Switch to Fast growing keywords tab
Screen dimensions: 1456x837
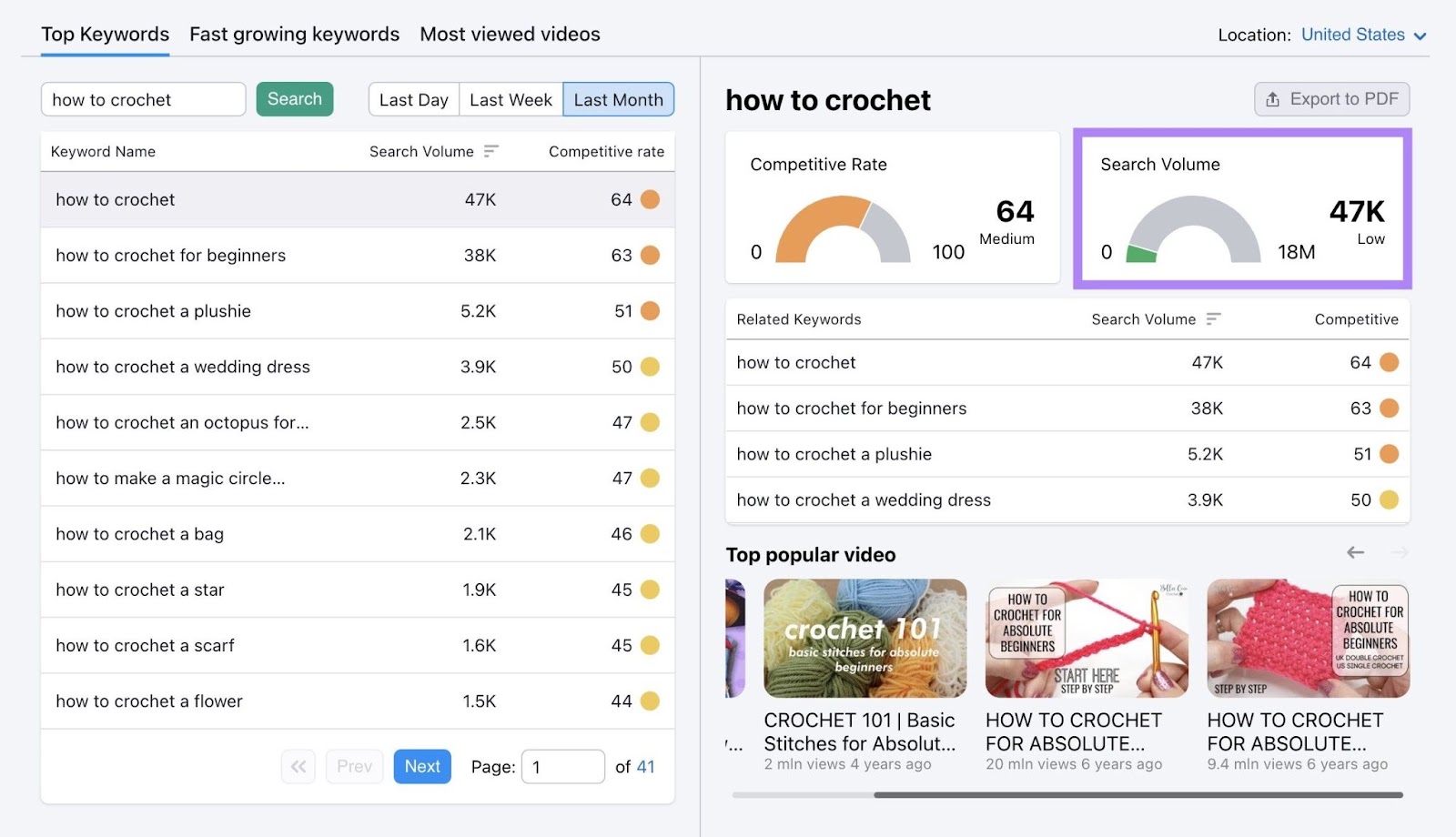click(294, 35)
